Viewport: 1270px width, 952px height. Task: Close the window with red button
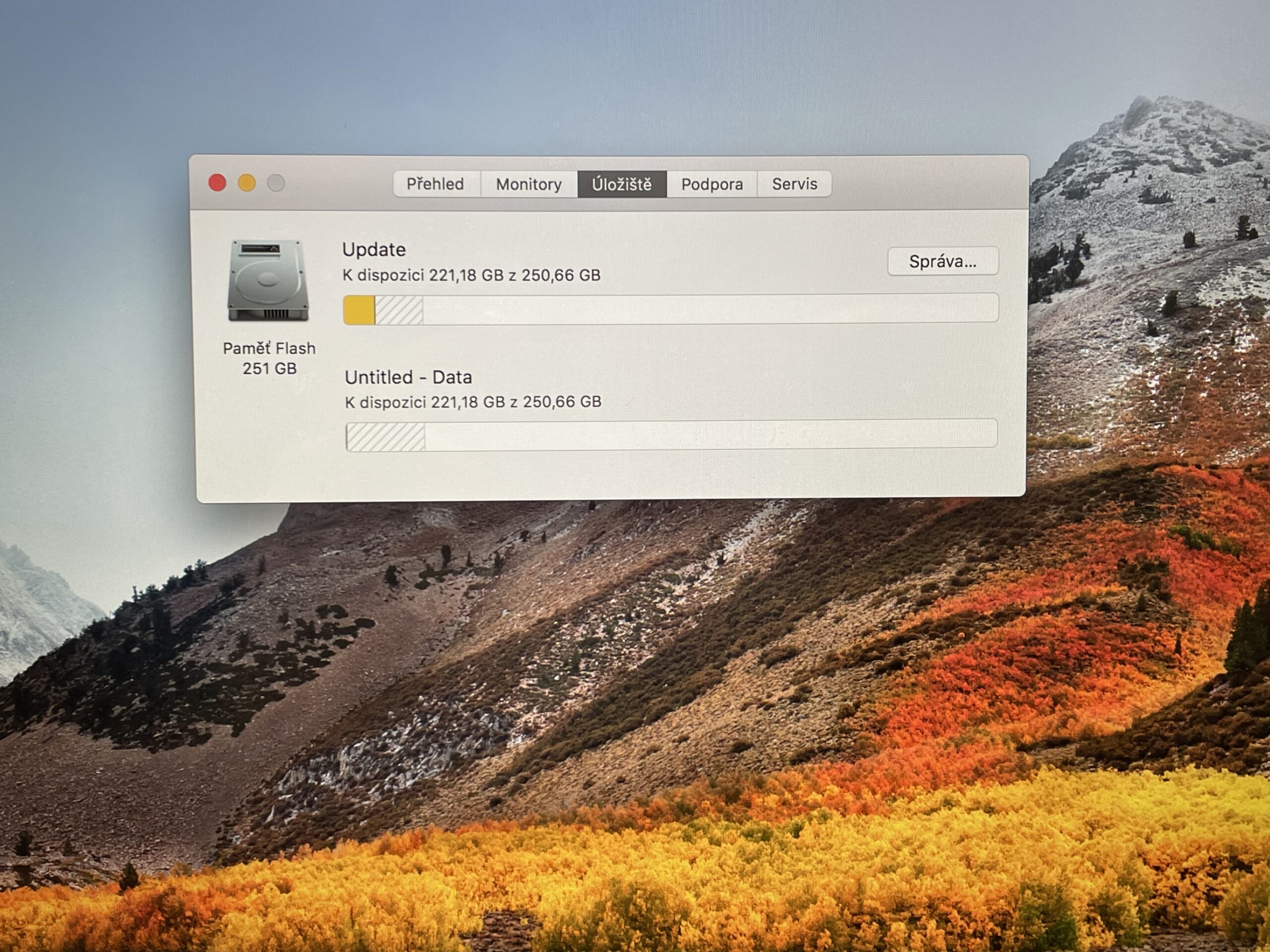(217, 183)
